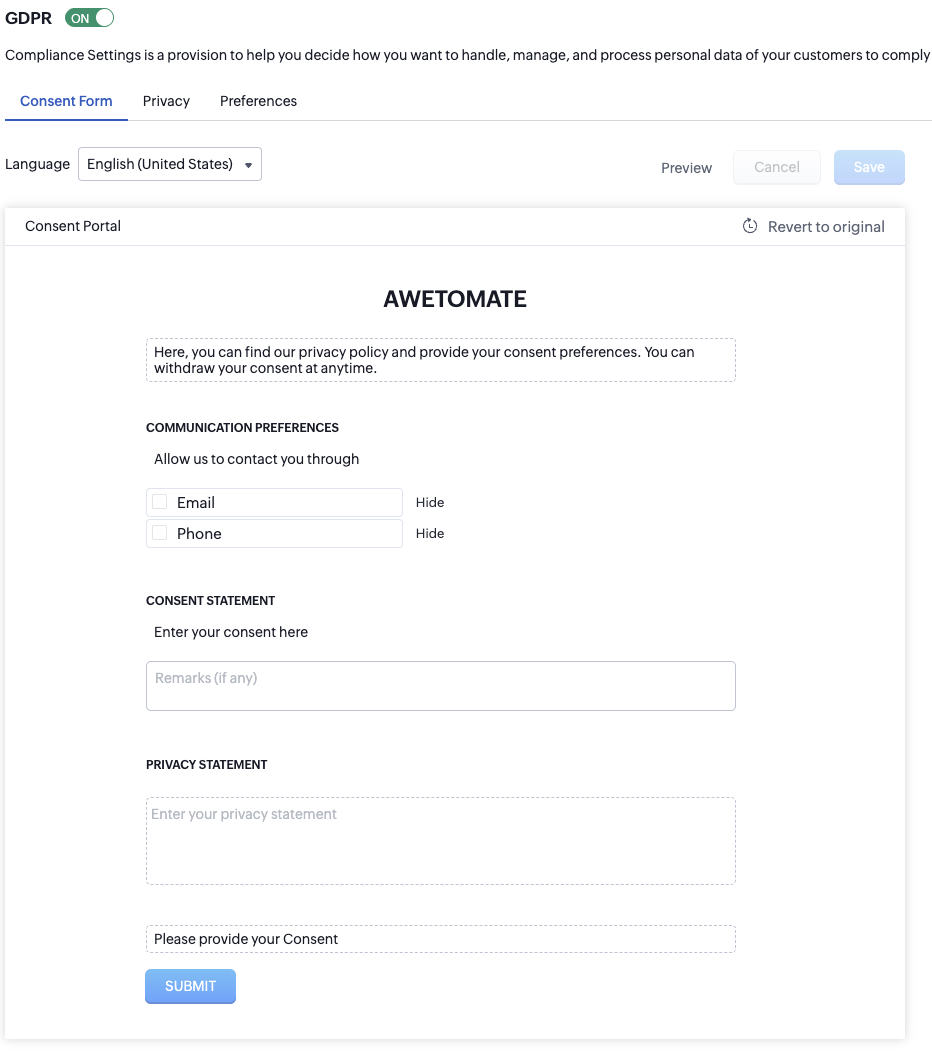Click the SUBMIT button

(x=190, y=986)
